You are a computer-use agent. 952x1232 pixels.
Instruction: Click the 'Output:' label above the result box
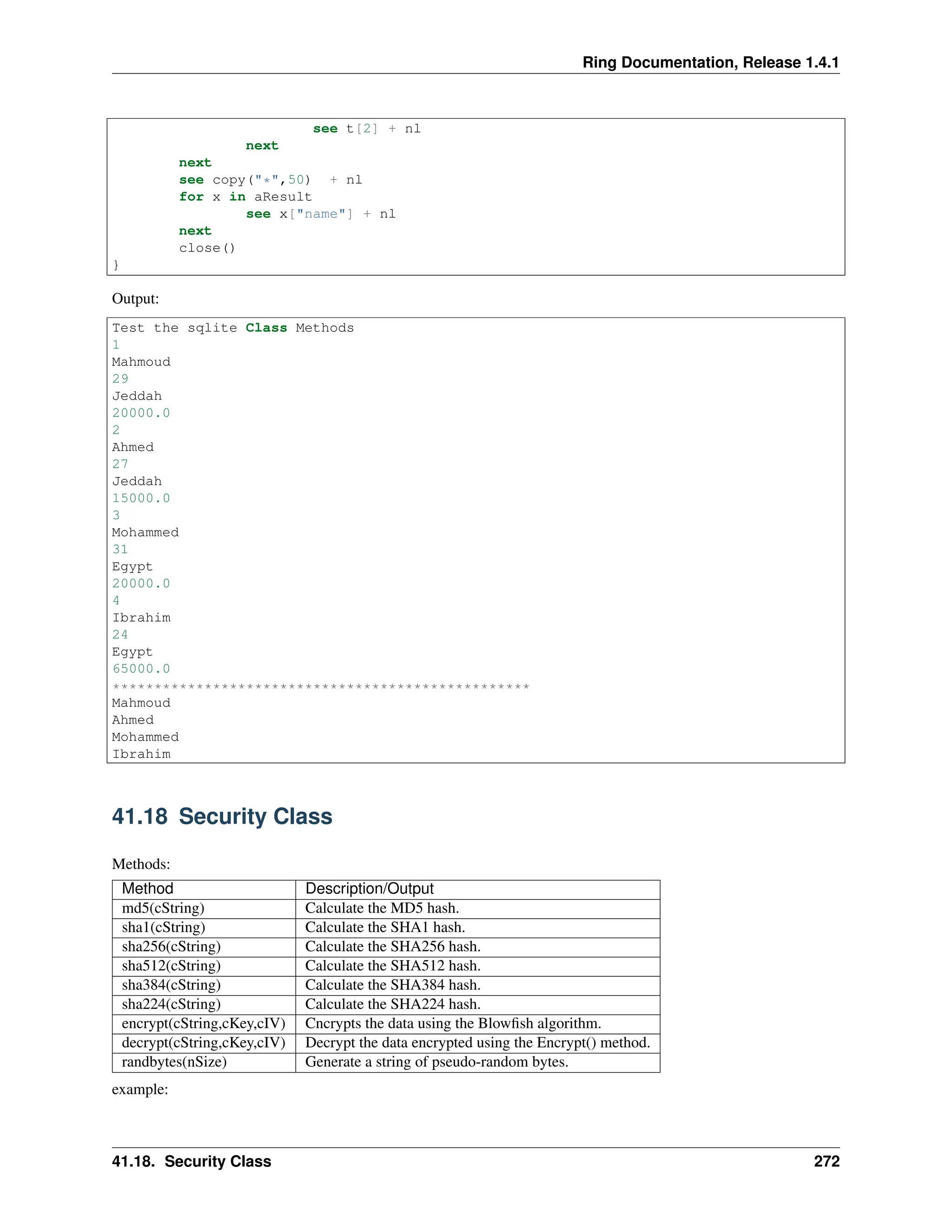tap(135, 298)
